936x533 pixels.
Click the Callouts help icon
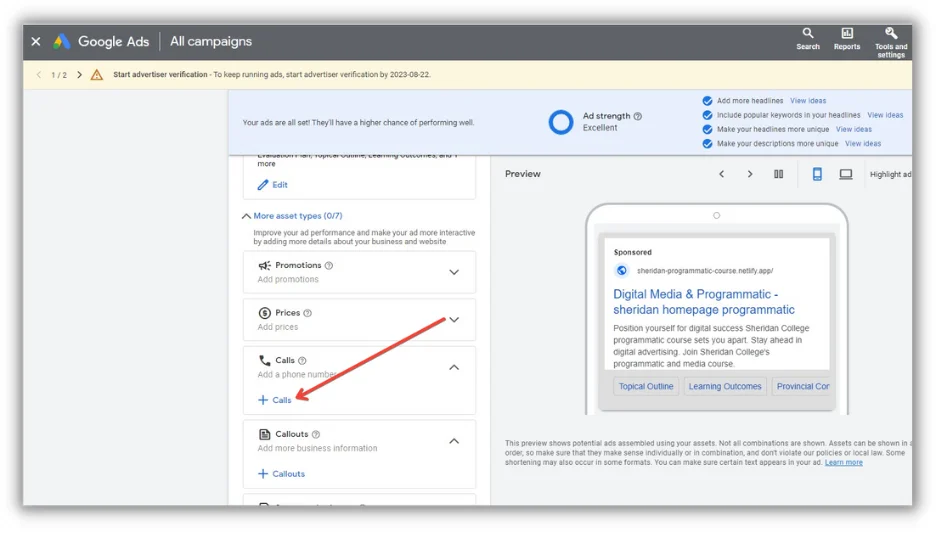[x=316, y=435]
